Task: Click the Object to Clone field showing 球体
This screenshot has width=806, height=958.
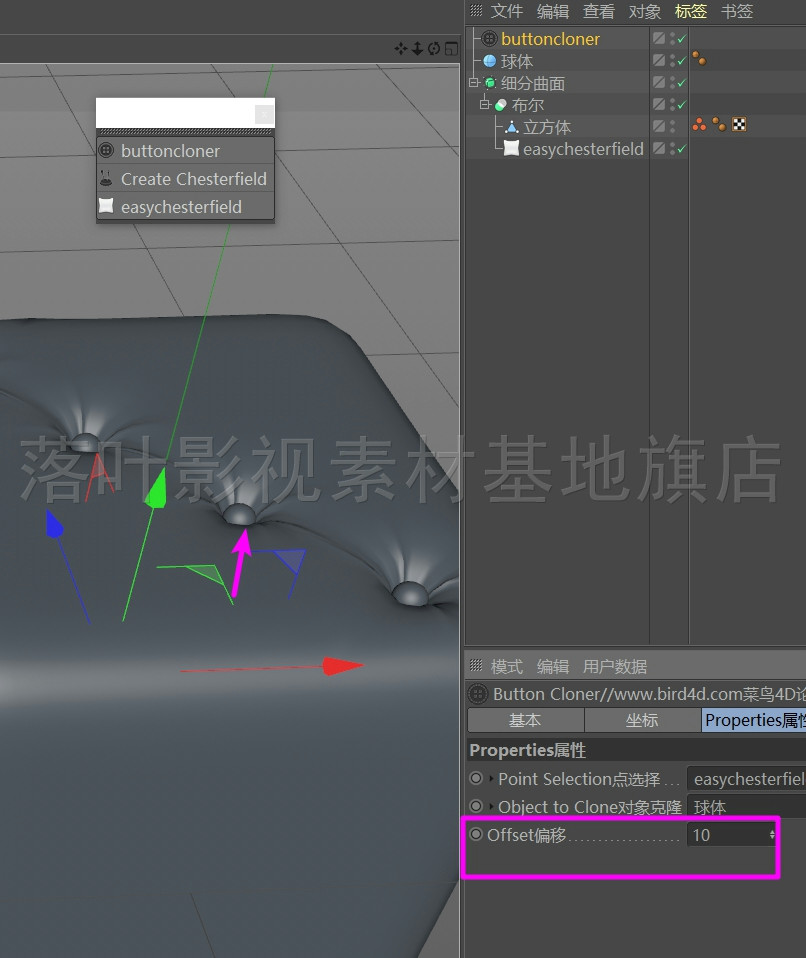Action: click(746, 807)
